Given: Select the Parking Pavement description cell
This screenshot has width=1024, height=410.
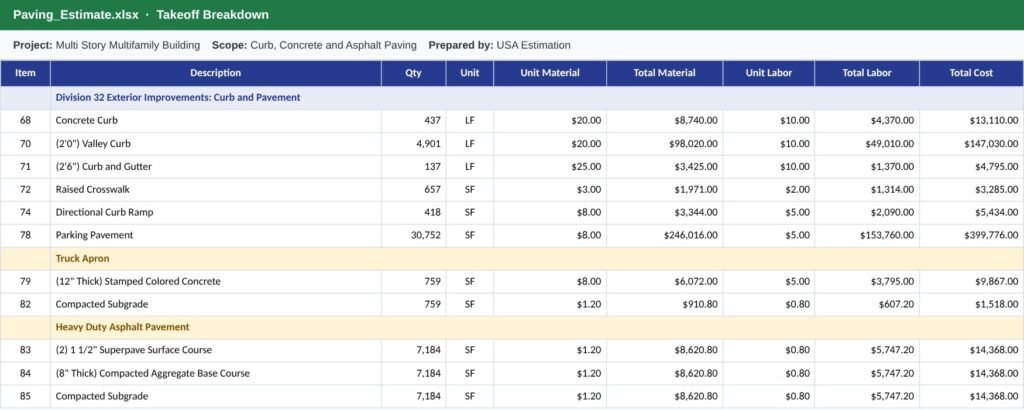Looking at the screenshot, I should [216, 235].
